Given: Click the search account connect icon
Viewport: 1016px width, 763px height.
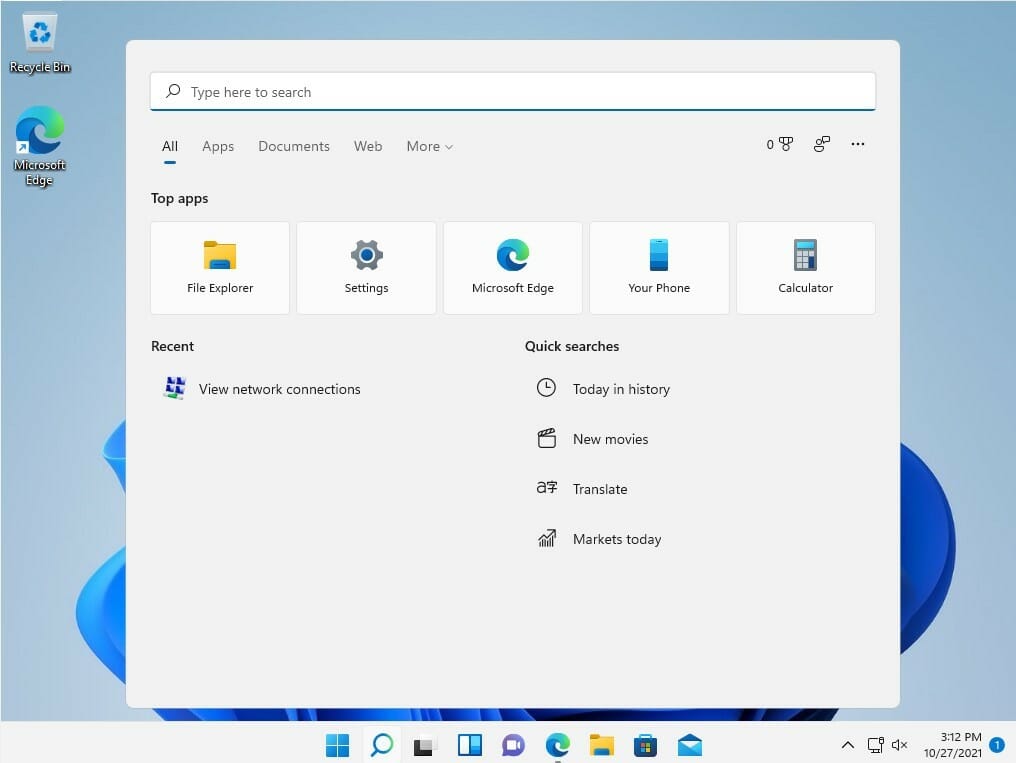Looking at the screenshot, I should tap(822, 144).
